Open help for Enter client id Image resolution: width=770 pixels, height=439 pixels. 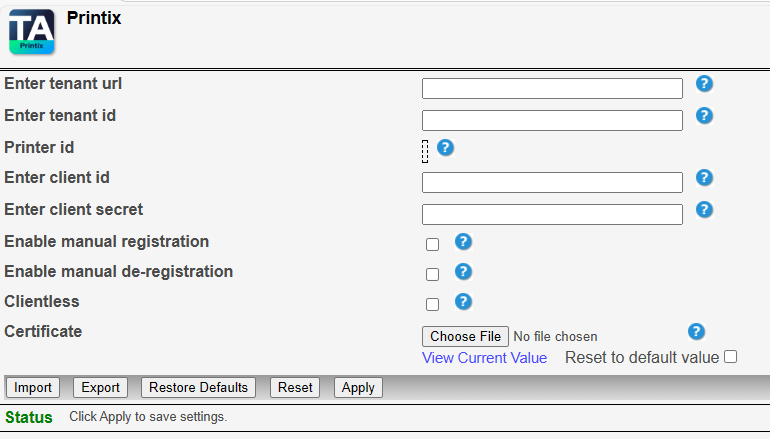pos(704,178)
